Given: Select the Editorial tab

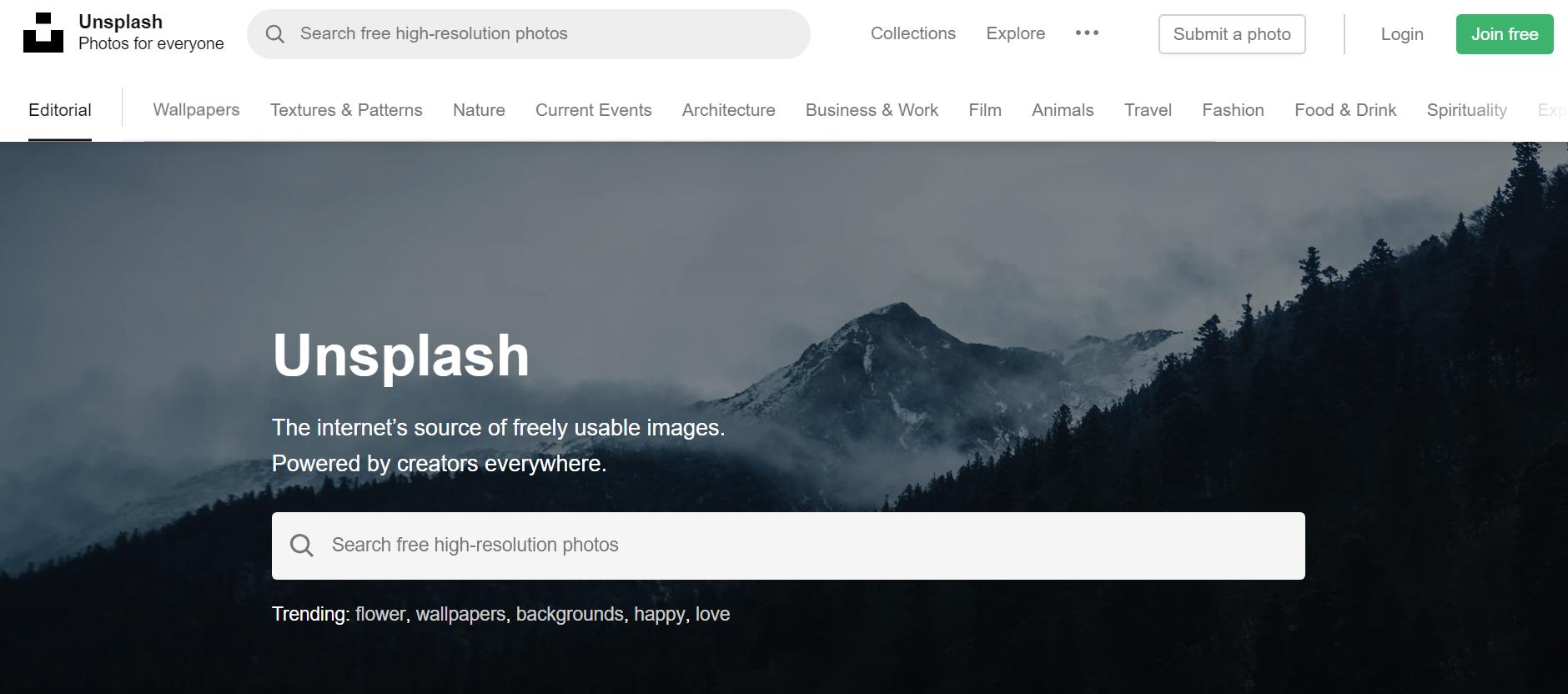Looking at the screenshot, I should pos(60,110).
